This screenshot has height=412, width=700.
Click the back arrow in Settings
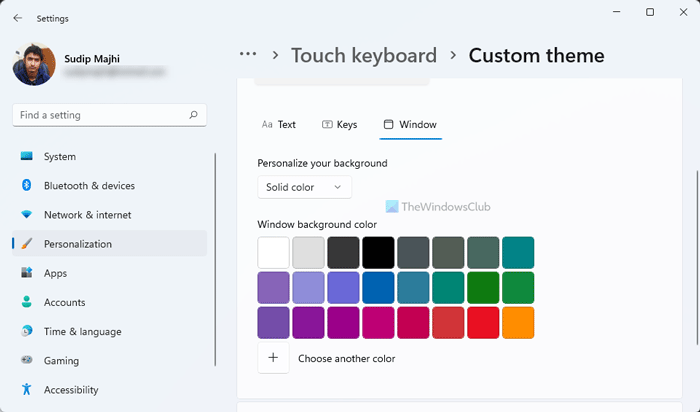[17, 18]
